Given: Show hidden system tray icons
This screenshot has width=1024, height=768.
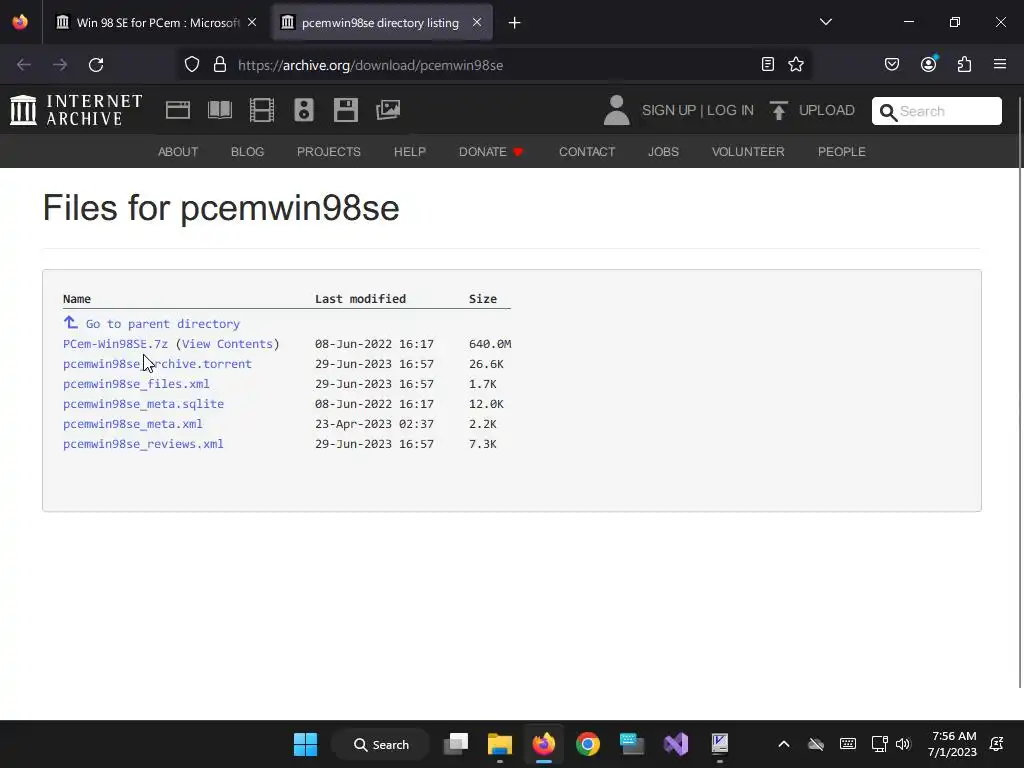Looking at the screenshot, I should click(784, 744).
